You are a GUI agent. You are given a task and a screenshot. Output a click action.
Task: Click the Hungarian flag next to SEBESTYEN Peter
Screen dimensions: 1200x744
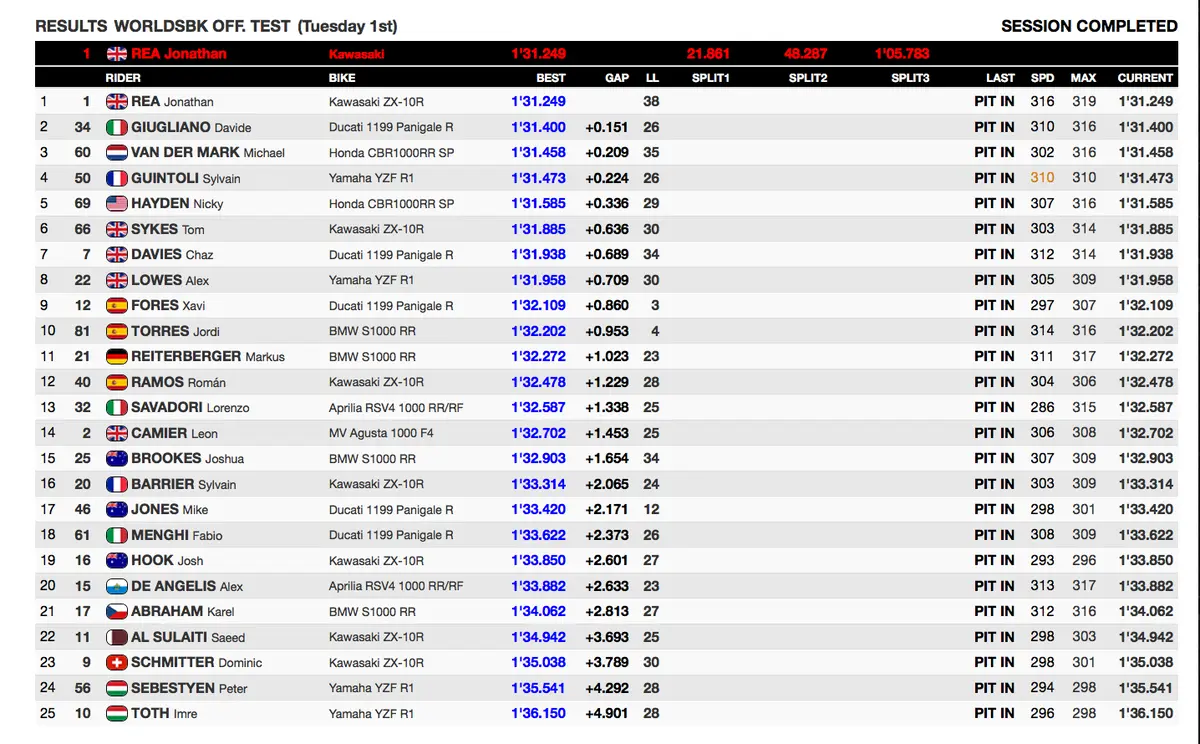pyautogui.click(x=117, y=688)
